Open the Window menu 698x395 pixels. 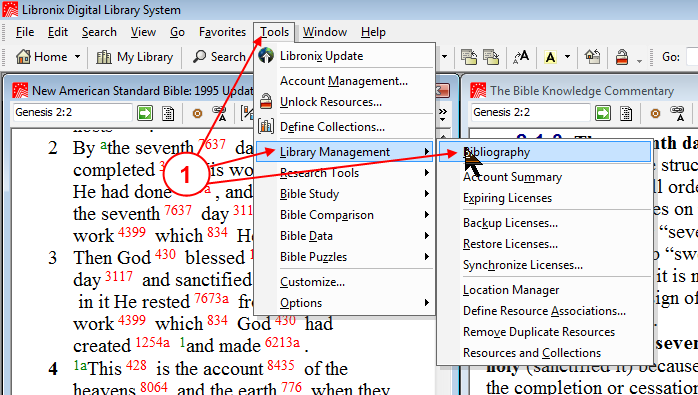point(325,32)
